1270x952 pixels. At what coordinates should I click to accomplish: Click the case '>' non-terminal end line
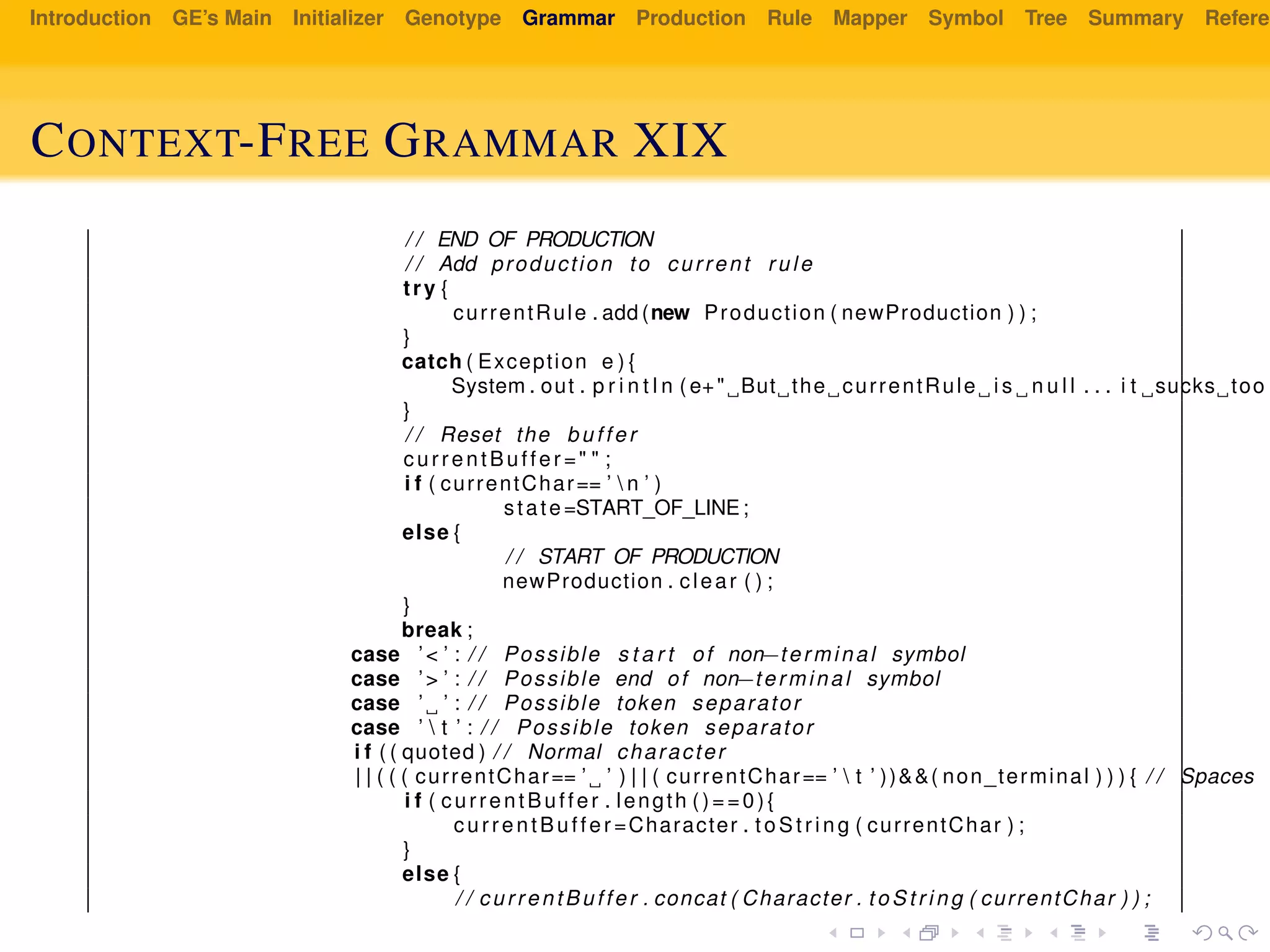point(646,679)
